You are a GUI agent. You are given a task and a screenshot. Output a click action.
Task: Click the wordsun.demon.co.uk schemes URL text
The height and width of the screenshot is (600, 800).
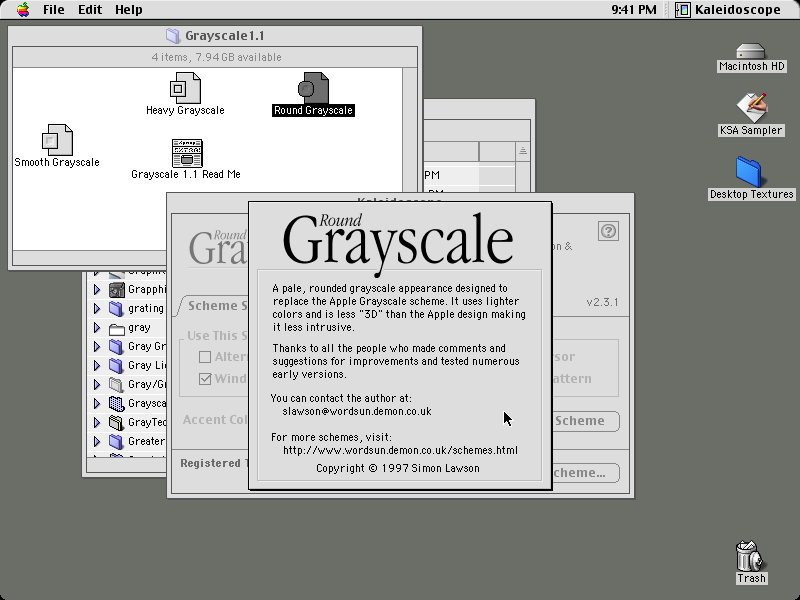[x=401, y=451]
